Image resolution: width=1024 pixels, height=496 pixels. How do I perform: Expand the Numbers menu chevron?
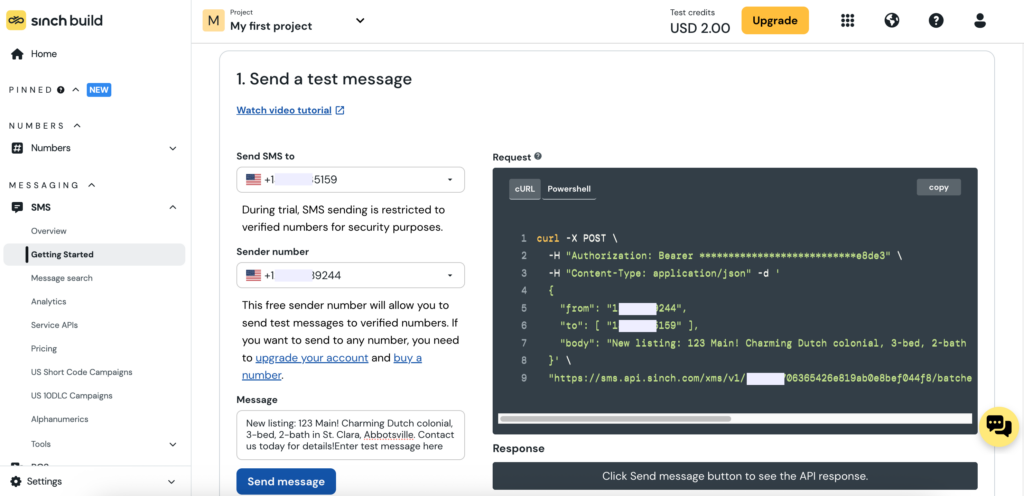pyautogui.click(x=173, y=149)
